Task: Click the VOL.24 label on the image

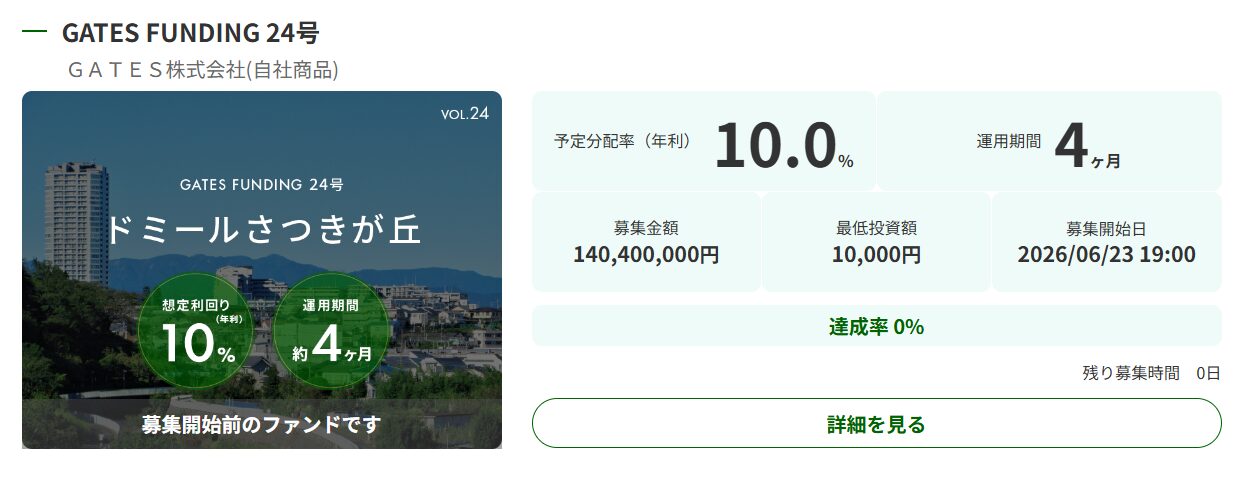Action: (x=465, y=113)
